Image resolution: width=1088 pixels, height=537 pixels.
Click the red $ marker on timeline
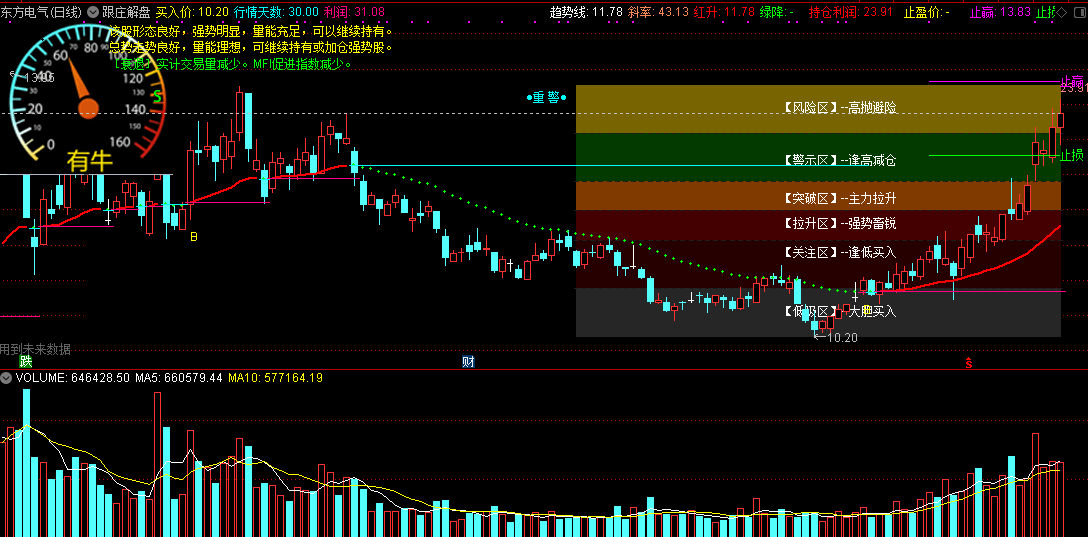coord(969,363)
